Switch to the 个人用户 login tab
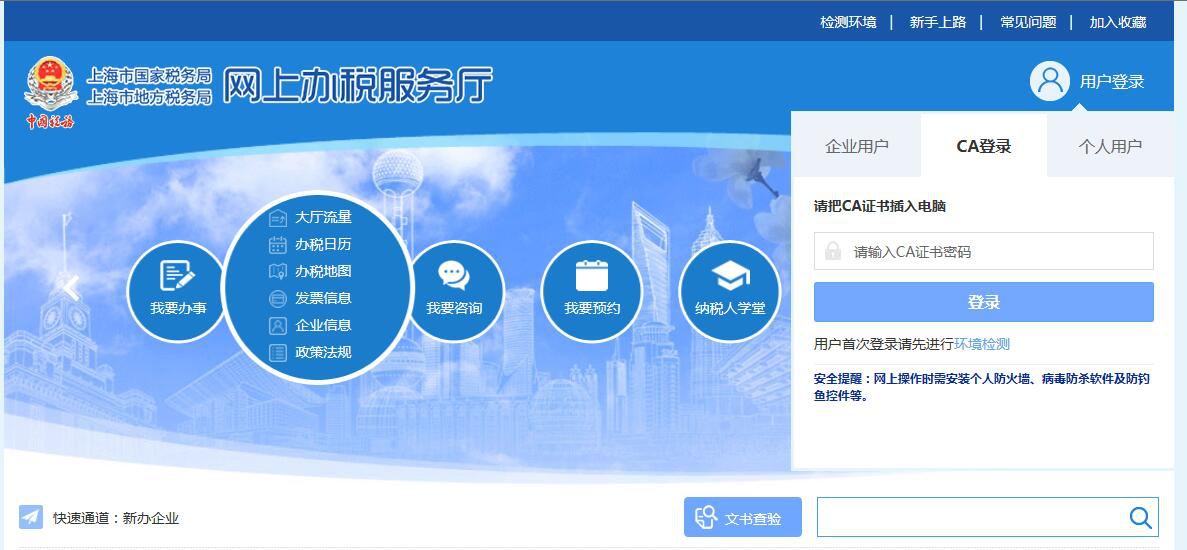The image size is (1187, 550). click(1109, 146)
